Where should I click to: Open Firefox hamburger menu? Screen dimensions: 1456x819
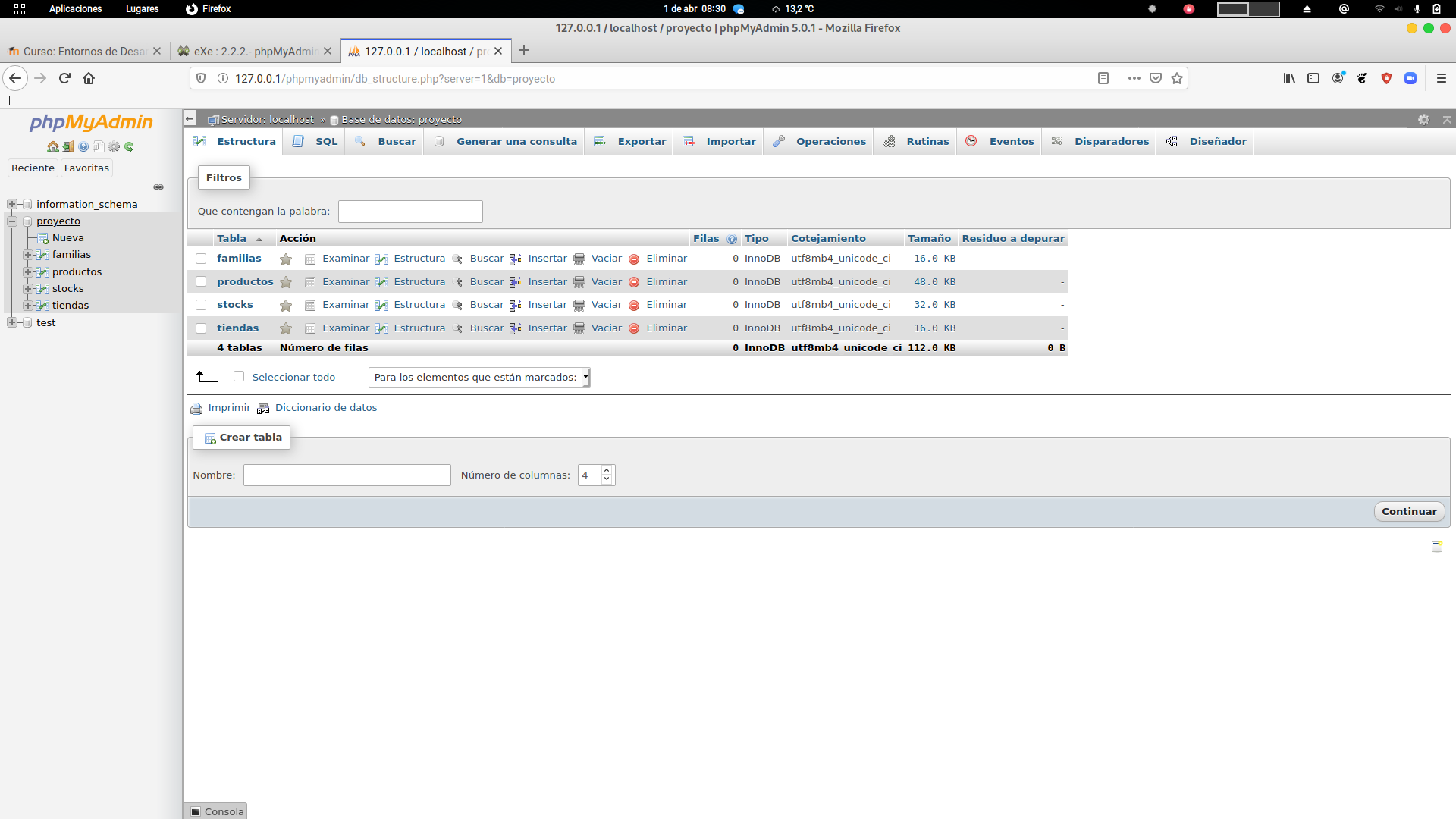[1442, 78]
